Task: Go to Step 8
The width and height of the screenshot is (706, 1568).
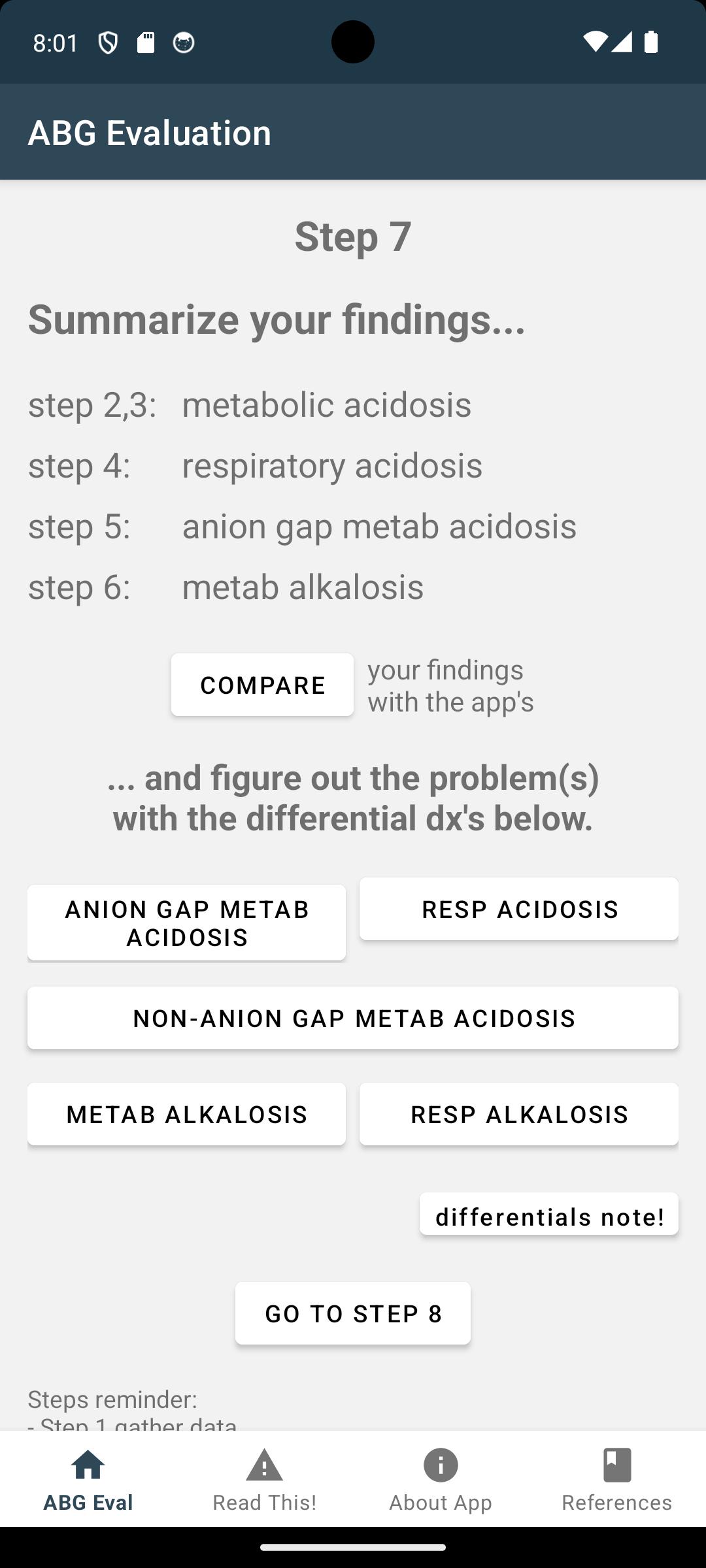Action: (x=353, y=1313)
